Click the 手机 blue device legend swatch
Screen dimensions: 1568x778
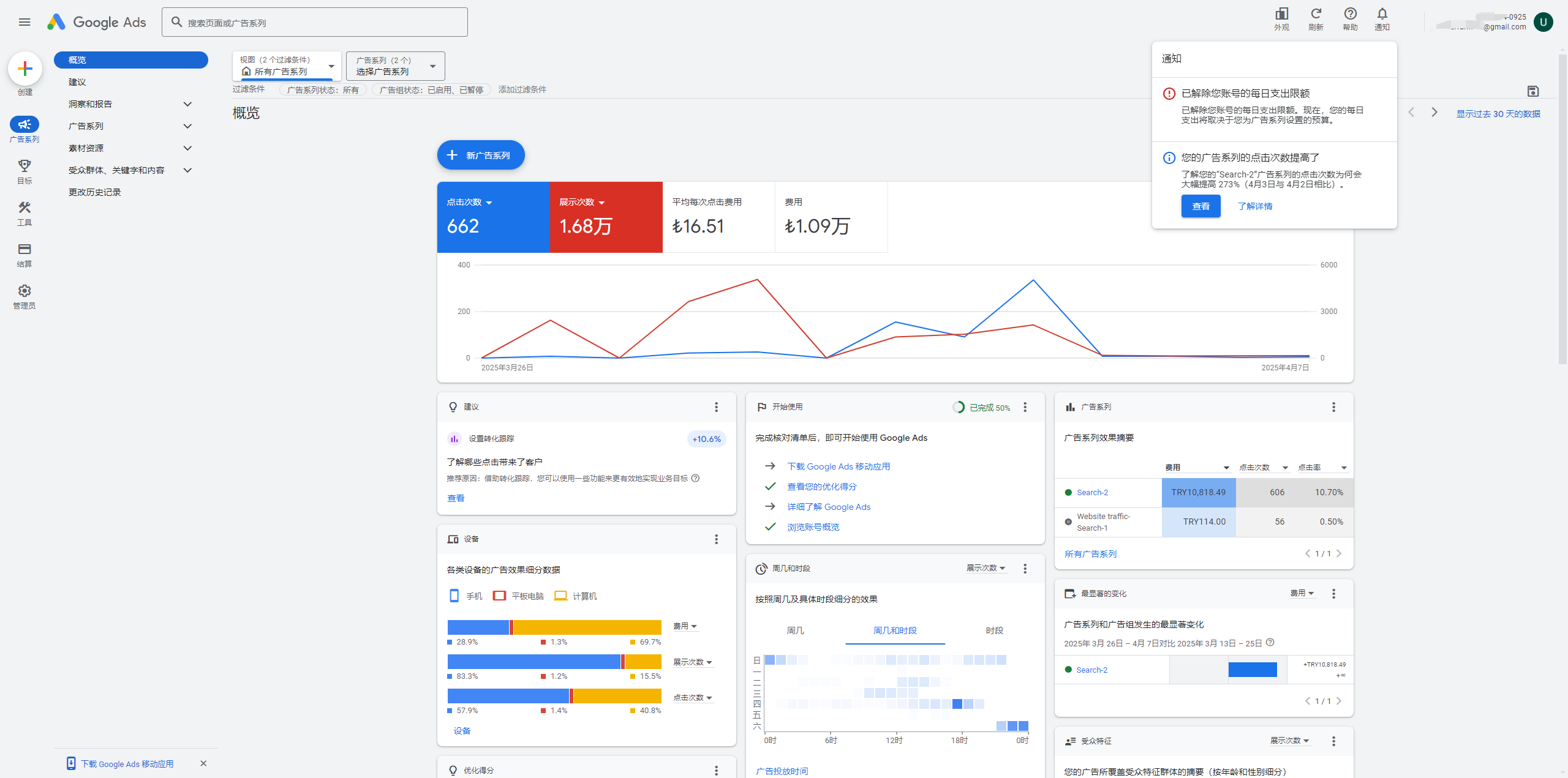(x=454, y=596)
